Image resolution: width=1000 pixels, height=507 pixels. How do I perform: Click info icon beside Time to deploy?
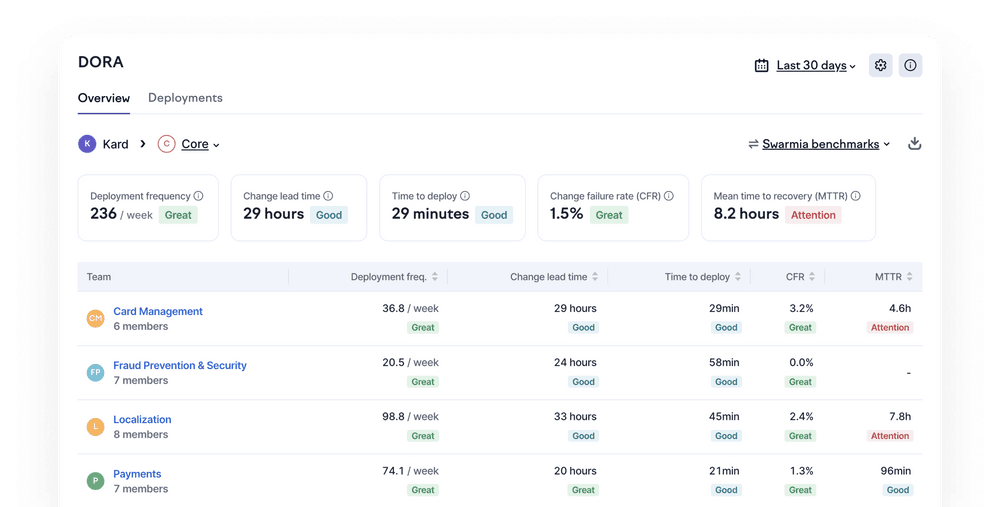coord(465,197)
